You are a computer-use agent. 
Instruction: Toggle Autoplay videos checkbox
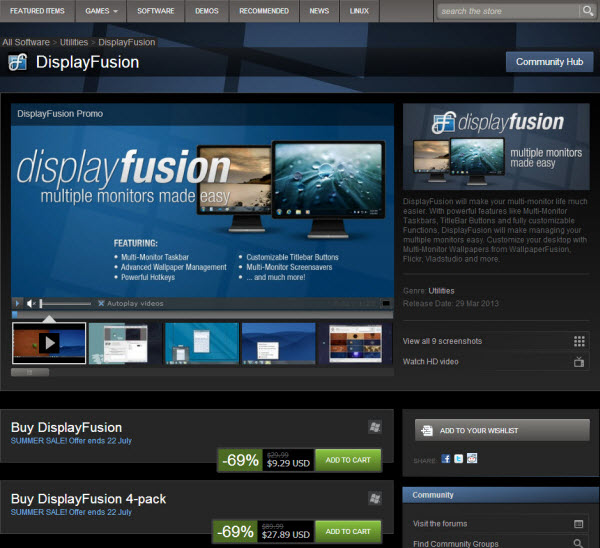click(x=101, y=303)
